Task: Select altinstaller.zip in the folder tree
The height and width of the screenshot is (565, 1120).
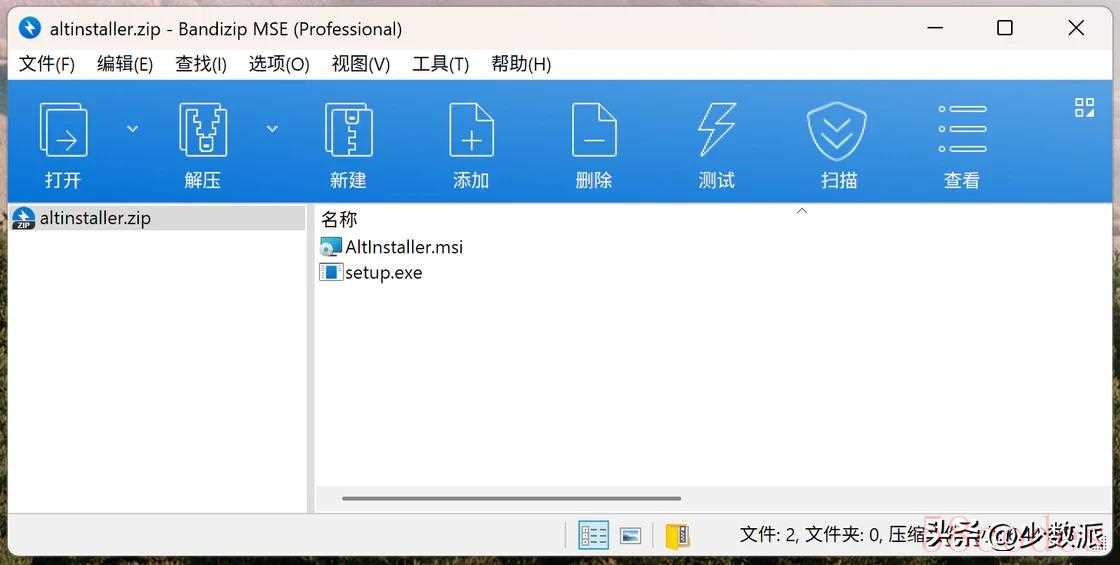Action: pos(95,218)
